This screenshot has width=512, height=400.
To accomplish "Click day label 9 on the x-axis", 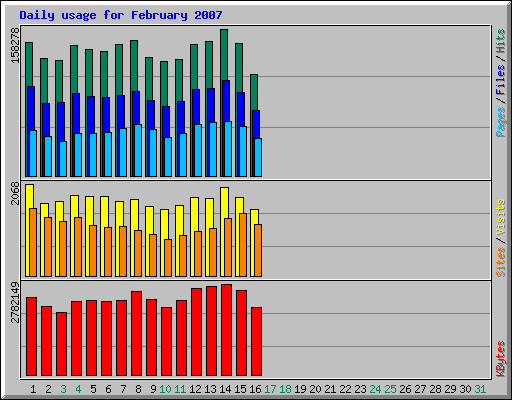I will (x=153, y=389).
